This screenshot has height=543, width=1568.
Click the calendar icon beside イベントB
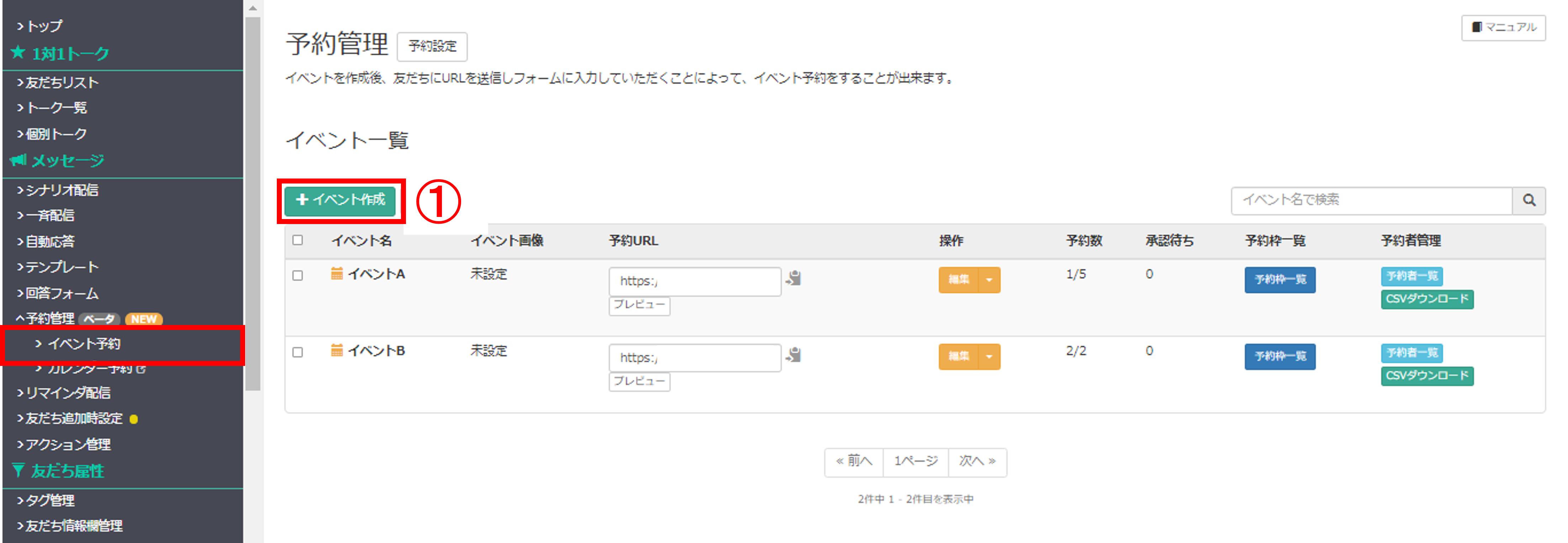click(x=337, y=350)
